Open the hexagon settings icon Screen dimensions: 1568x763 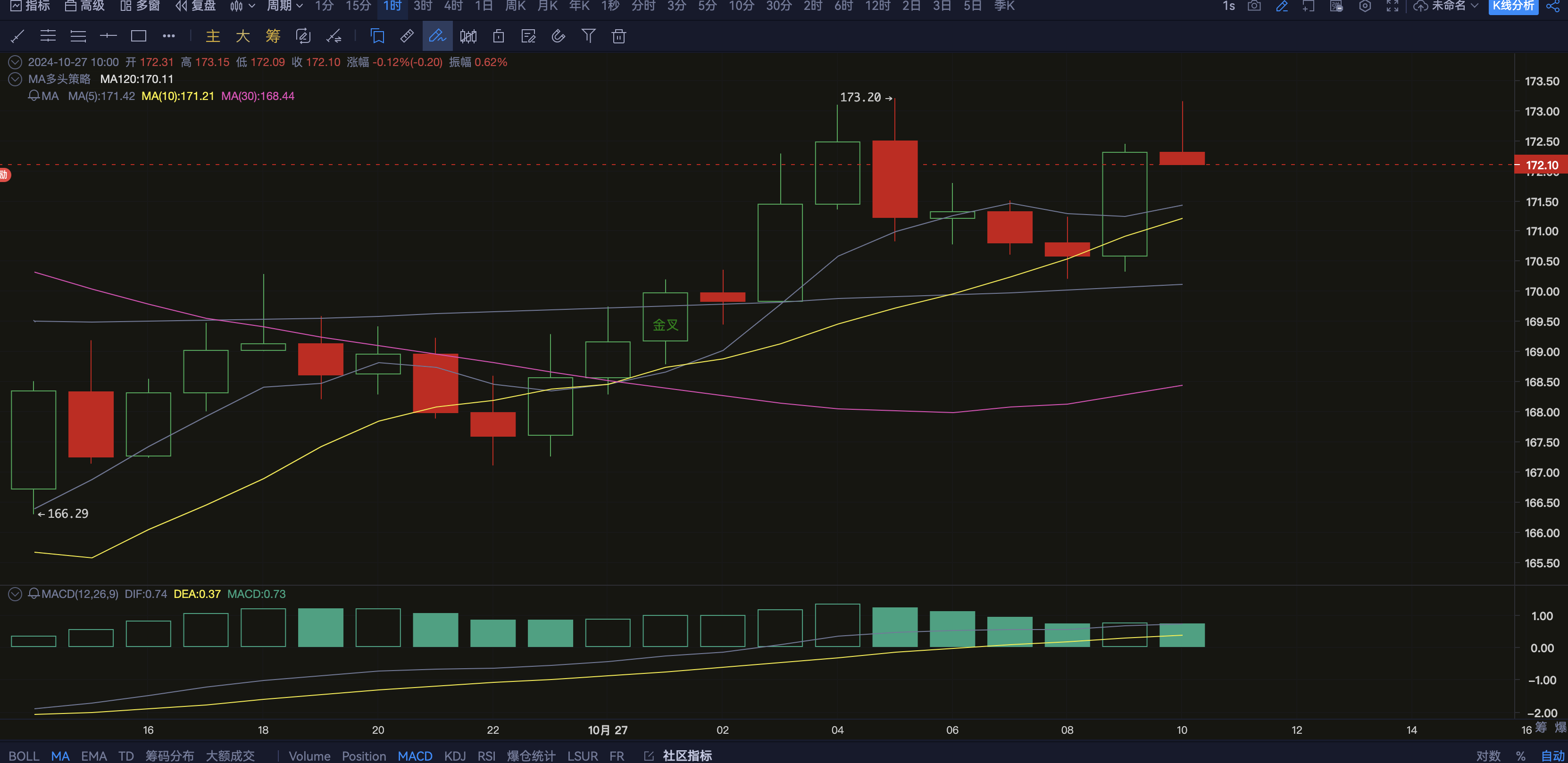pyautogui.click(x=1365, y=6)
